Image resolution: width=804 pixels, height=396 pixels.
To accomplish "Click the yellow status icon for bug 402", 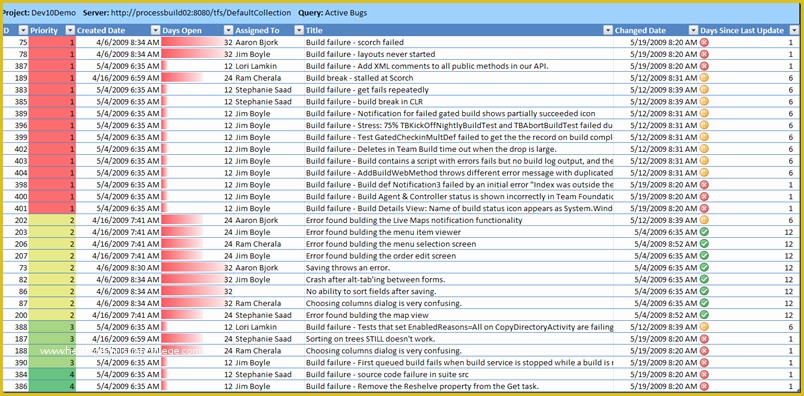I will tap(705, 149).
